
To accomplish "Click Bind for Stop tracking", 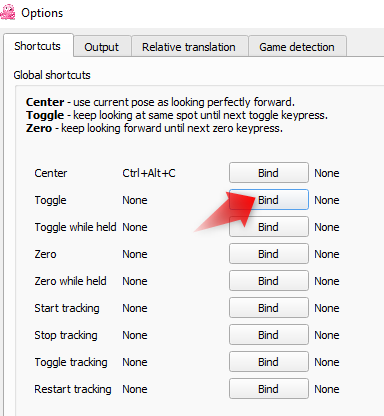I will (x=269, y=335).
